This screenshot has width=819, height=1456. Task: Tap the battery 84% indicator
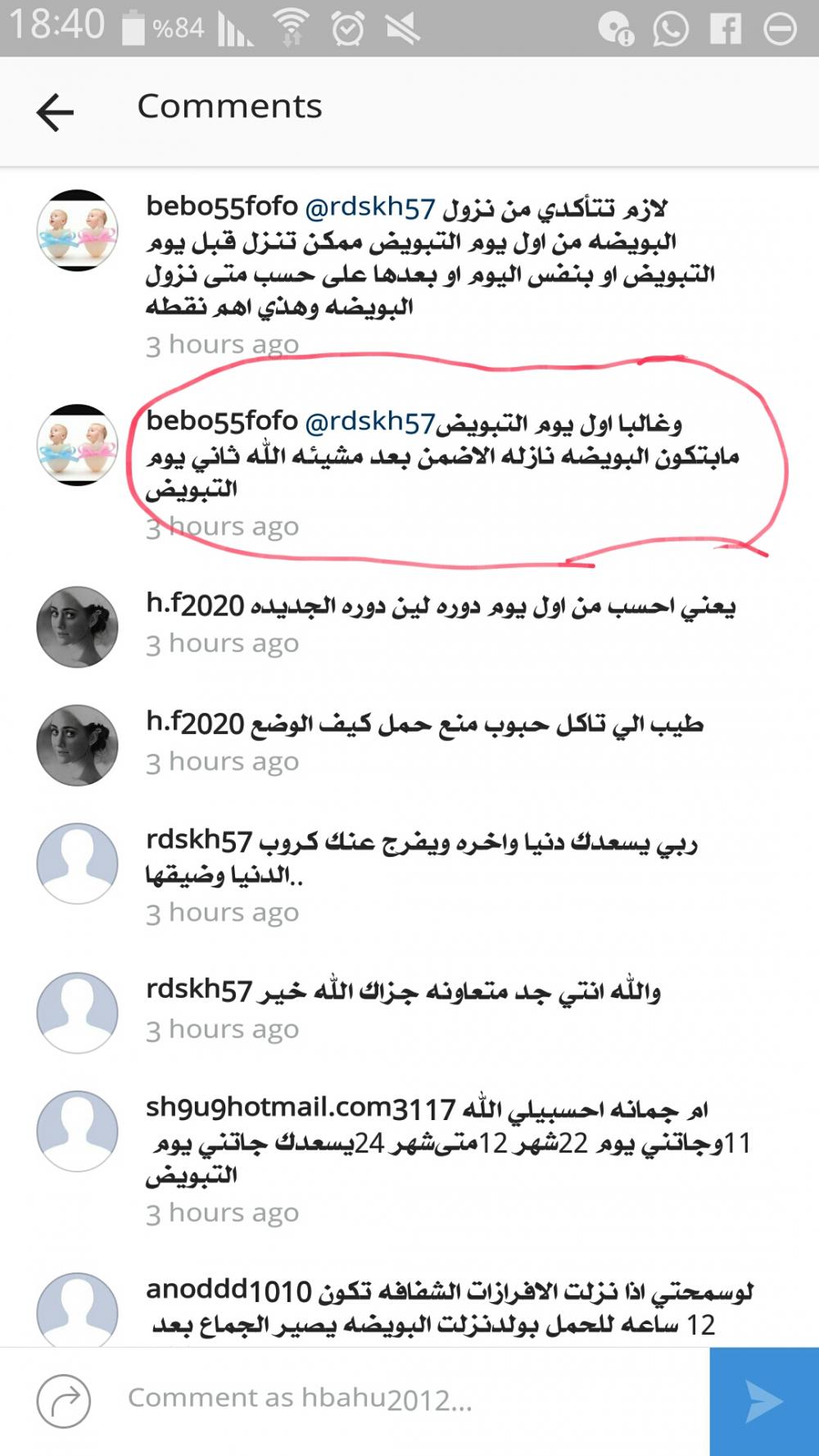[x=163, y=29]
